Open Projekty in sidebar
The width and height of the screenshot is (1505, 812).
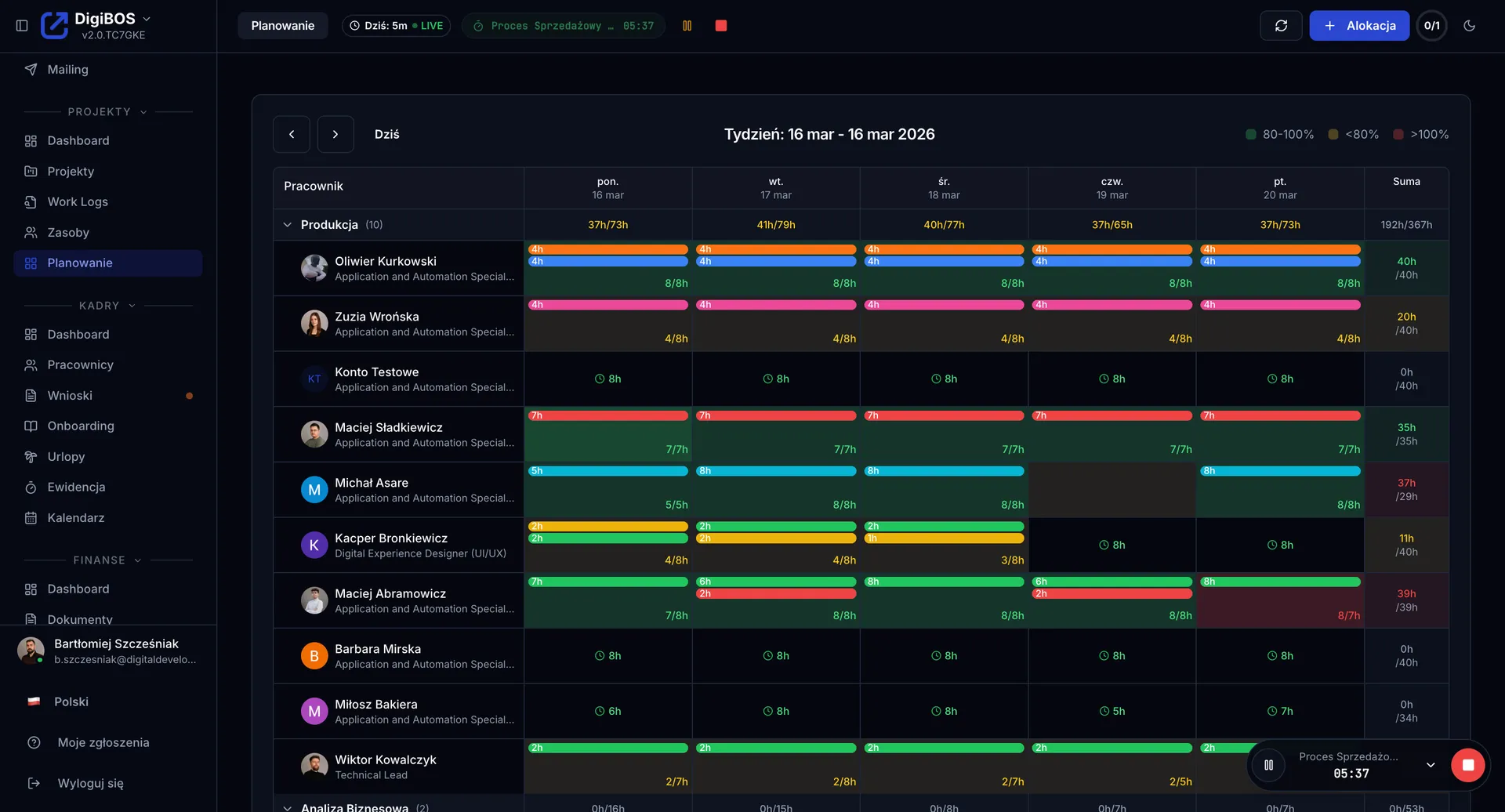tap(108, 171)
